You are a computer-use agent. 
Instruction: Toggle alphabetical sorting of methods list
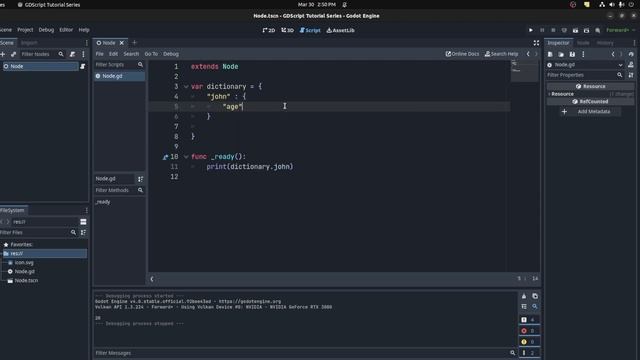pos(140,179)
